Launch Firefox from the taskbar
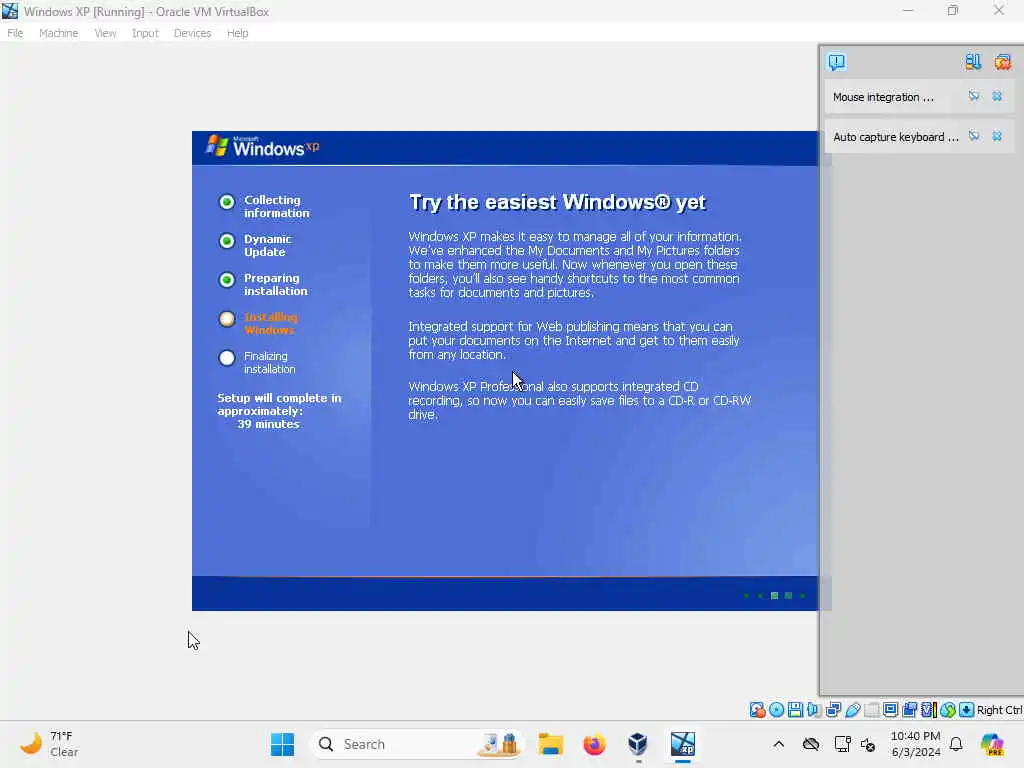Image resolution: width=1024 pixels, height=768 pixels. (x=594, y=744)
